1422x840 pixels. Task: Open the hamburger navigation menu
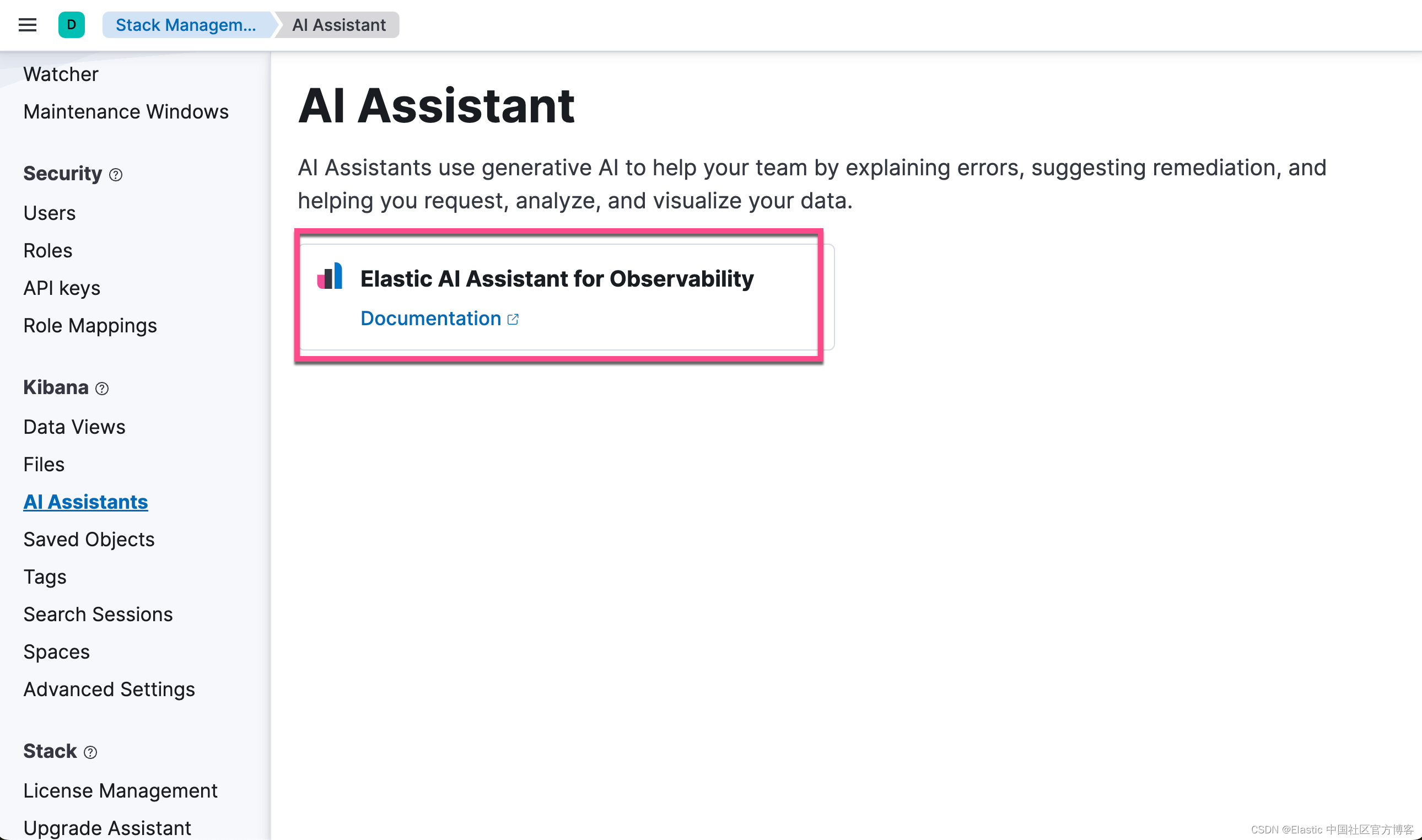26,25
